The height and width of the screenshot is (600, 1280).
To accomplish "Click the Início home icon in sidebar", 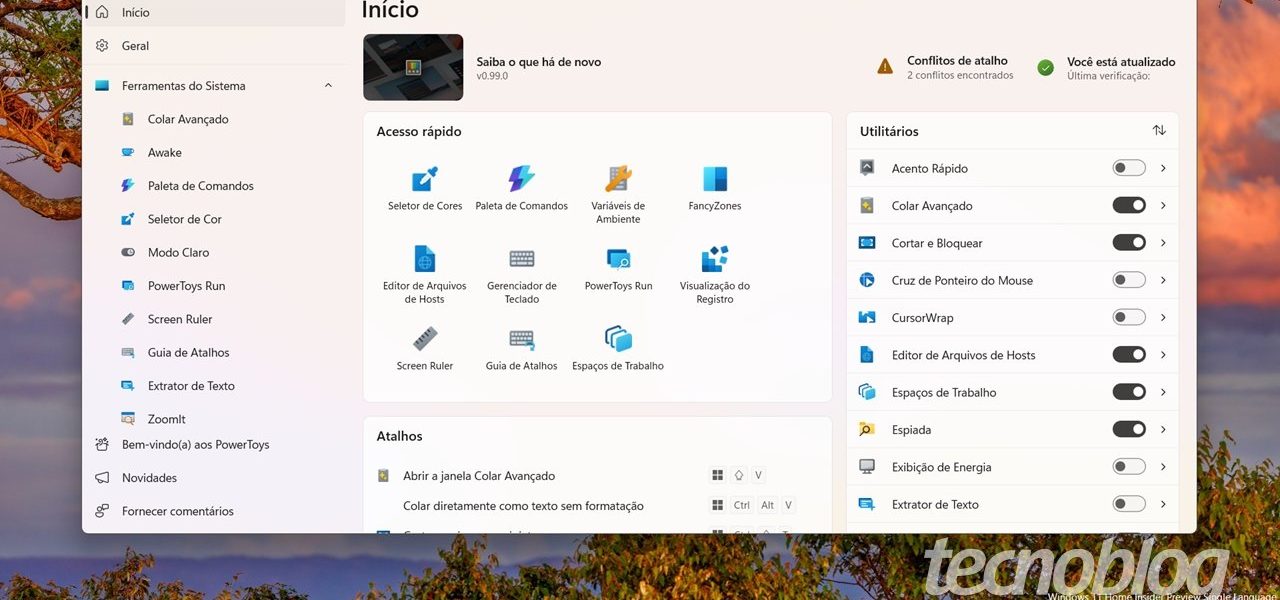I will pos(102,12).
